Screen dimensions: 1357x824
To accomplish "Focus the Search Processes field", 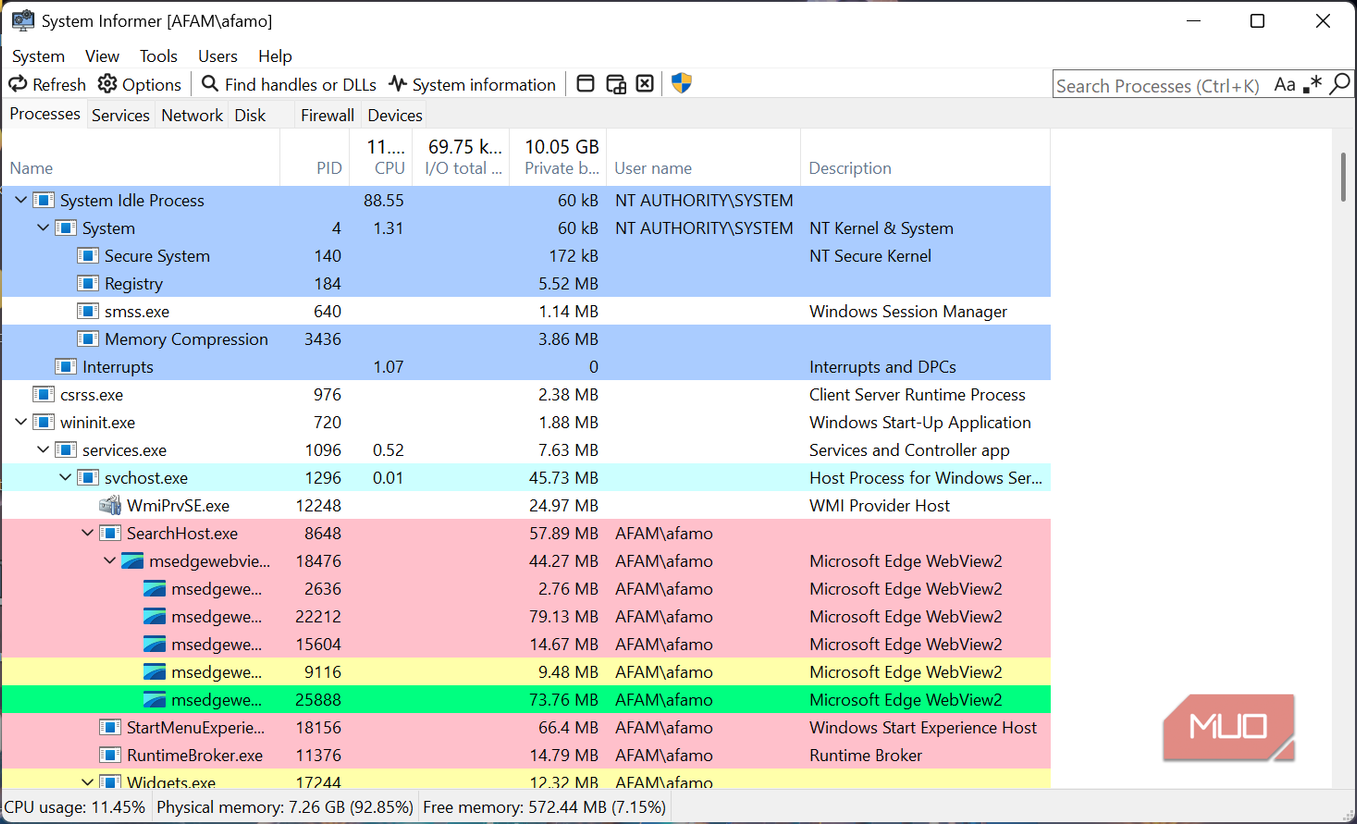I will pyautogui.click(x=1160, y=86).
